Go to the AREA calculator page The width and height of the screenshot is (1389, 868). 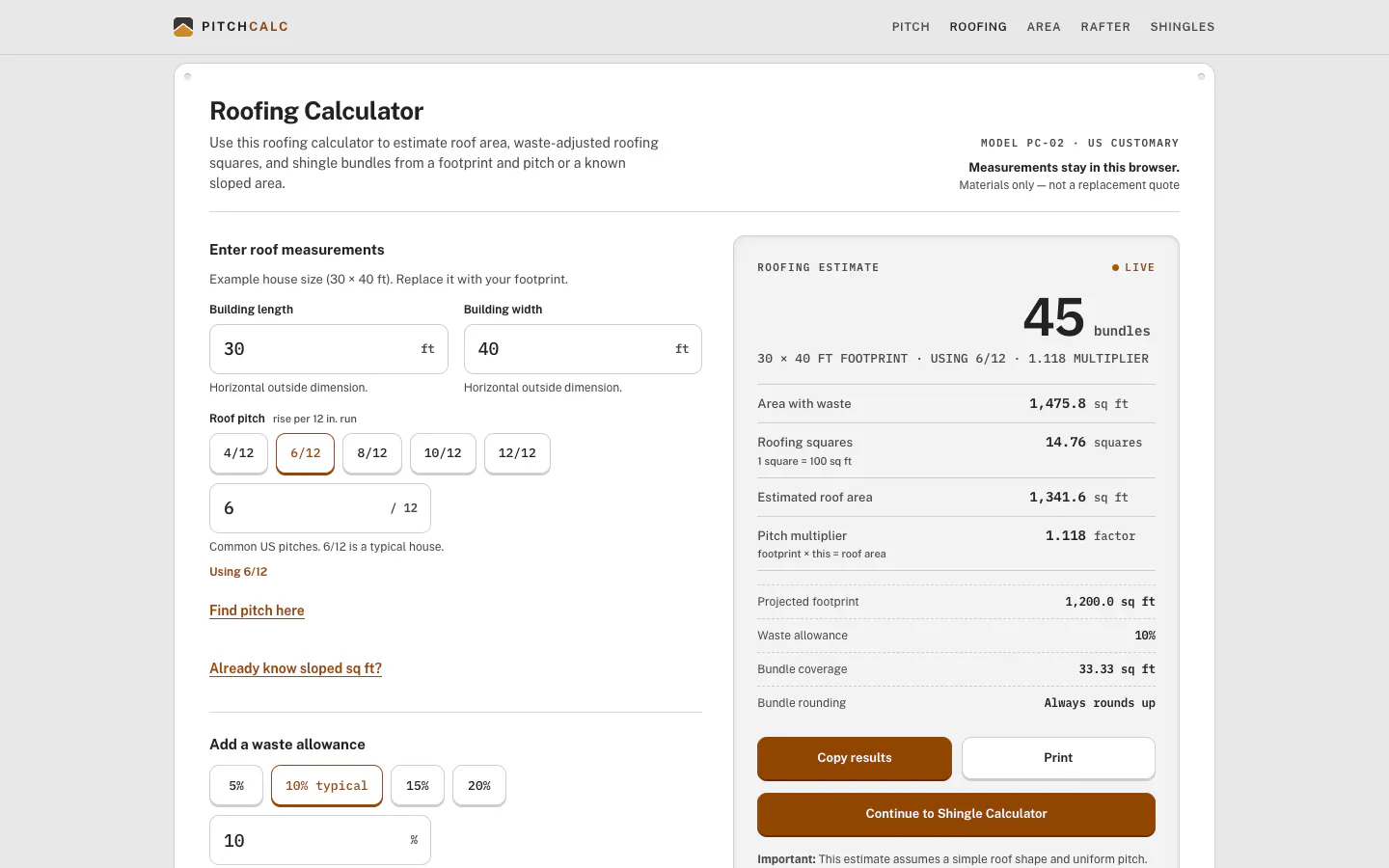click(1044, 27)
